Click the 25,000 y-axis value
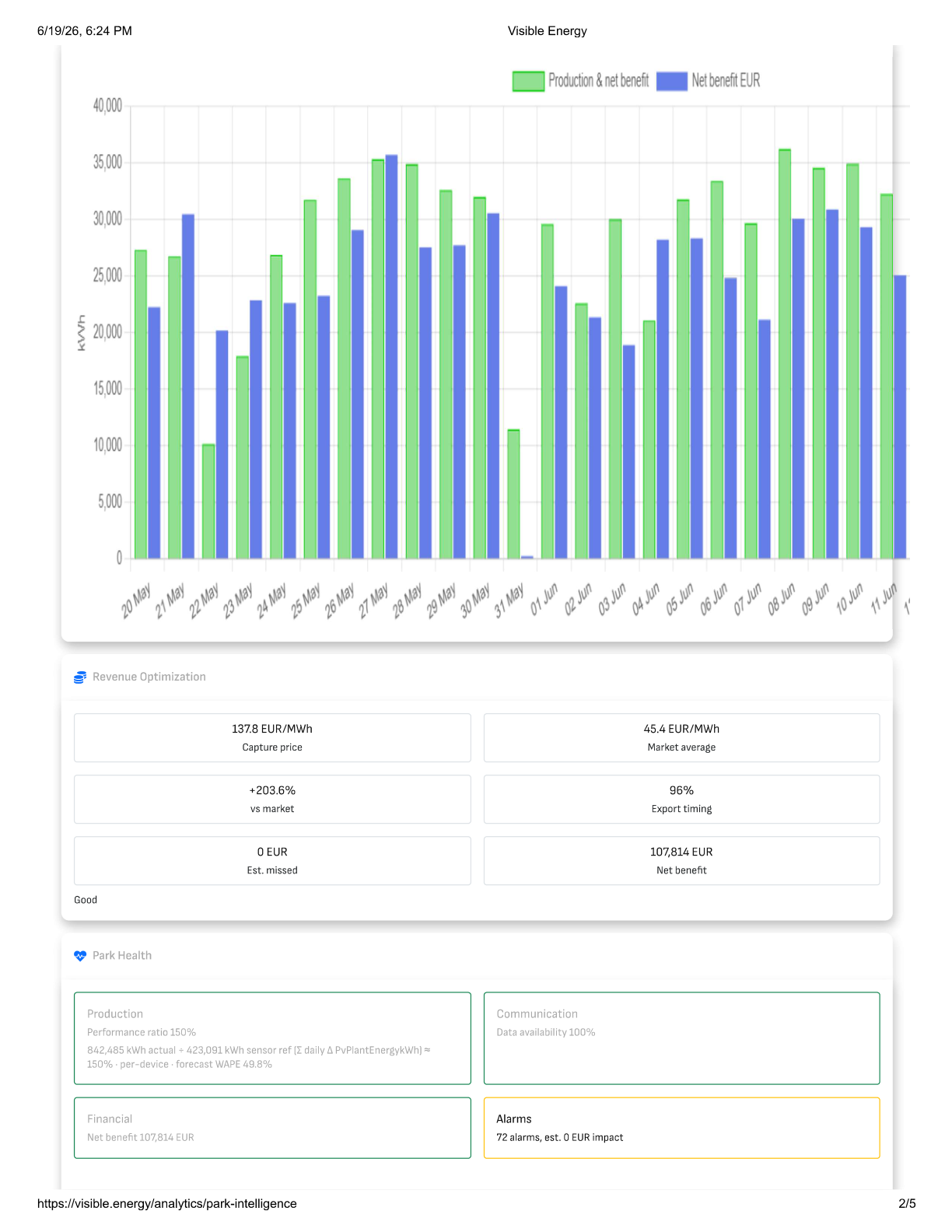This screenshot has width=952, height=1232. click(107, 275)
